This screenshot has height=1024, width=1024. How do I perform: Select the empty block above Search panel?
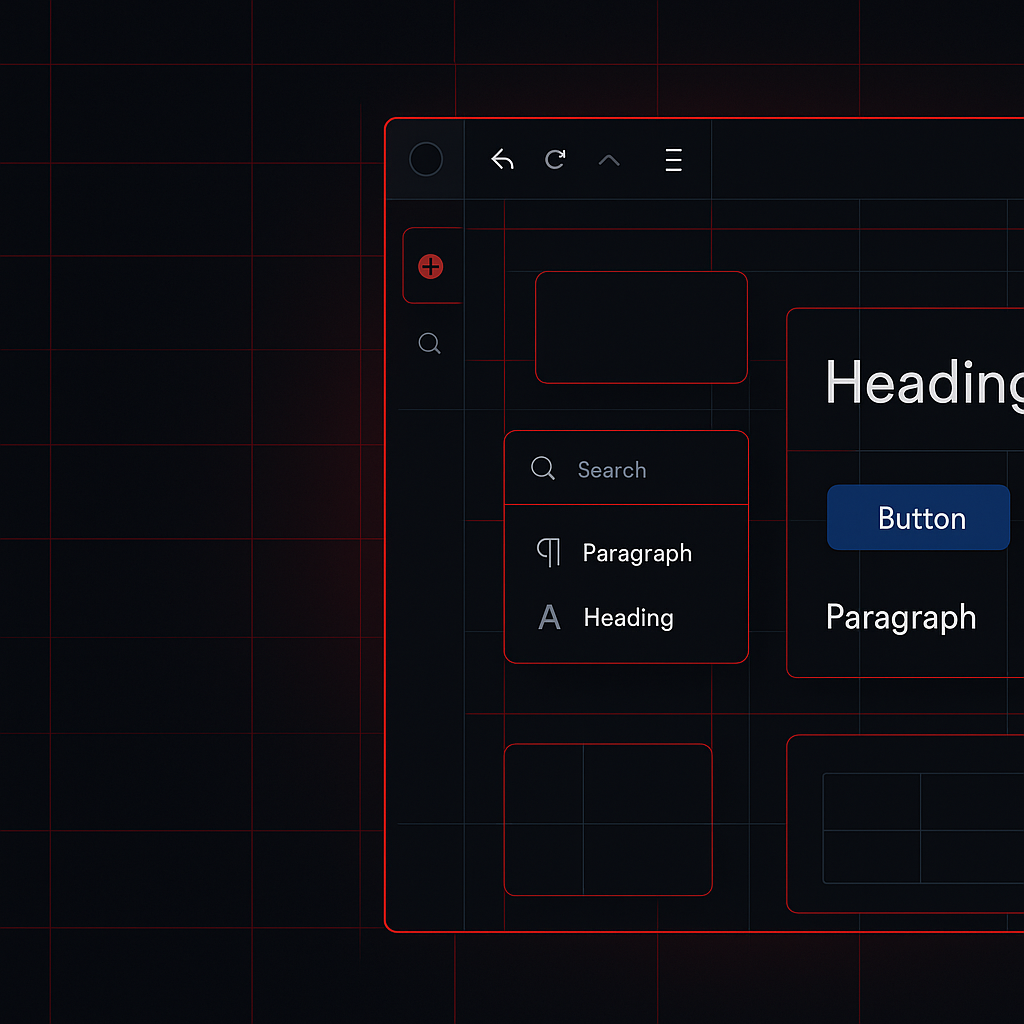pos(641,327)
